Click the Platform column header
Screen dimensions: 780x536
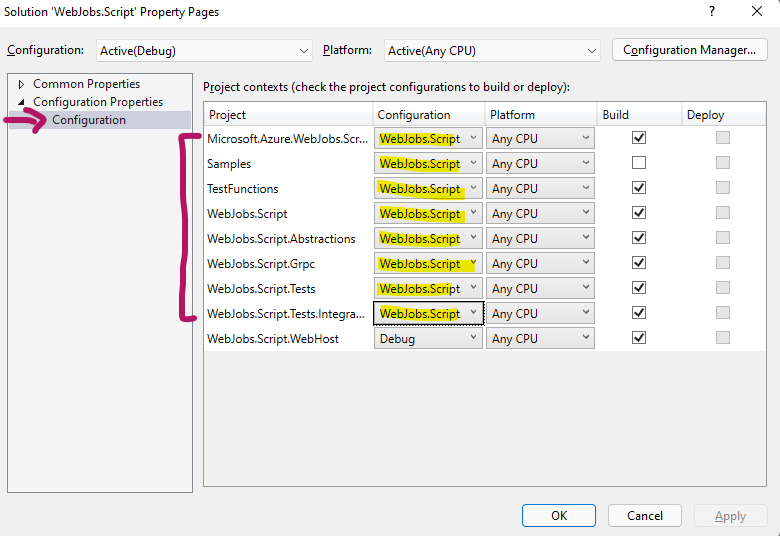tap(541, 114)
